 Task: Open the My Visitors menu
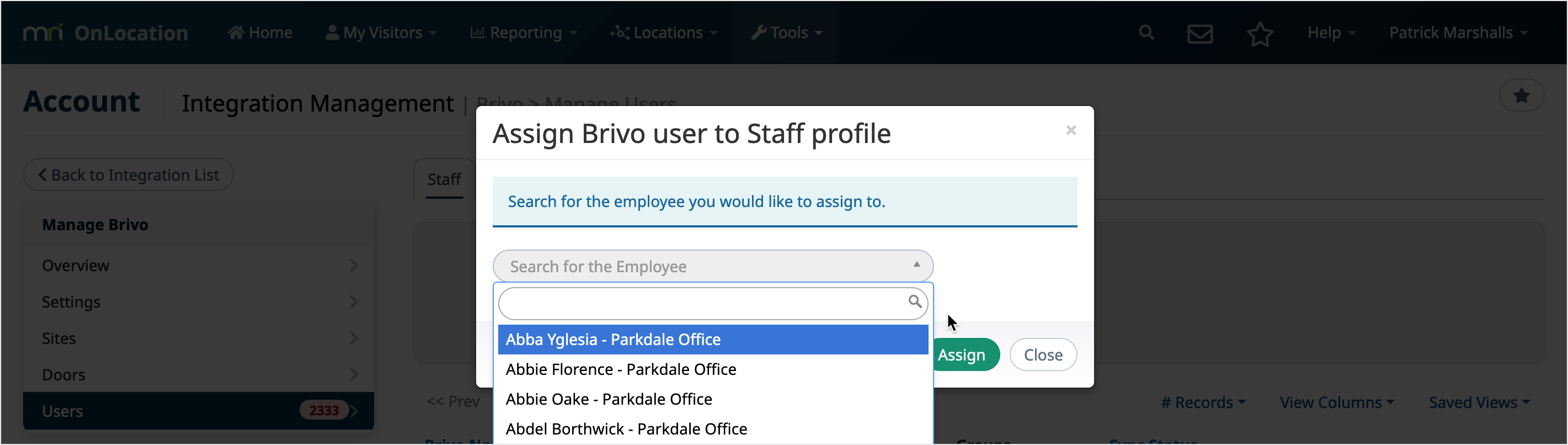click(x=381, y=33)
